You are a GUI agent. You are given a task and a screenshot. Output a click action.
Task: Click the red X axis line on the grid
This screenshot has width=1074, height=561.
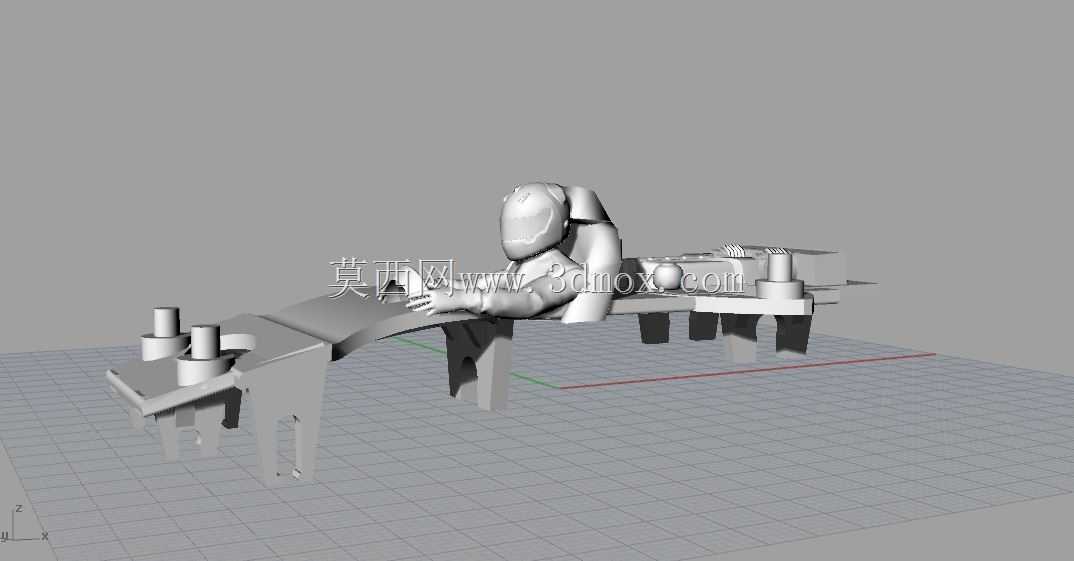pos(747,371)
